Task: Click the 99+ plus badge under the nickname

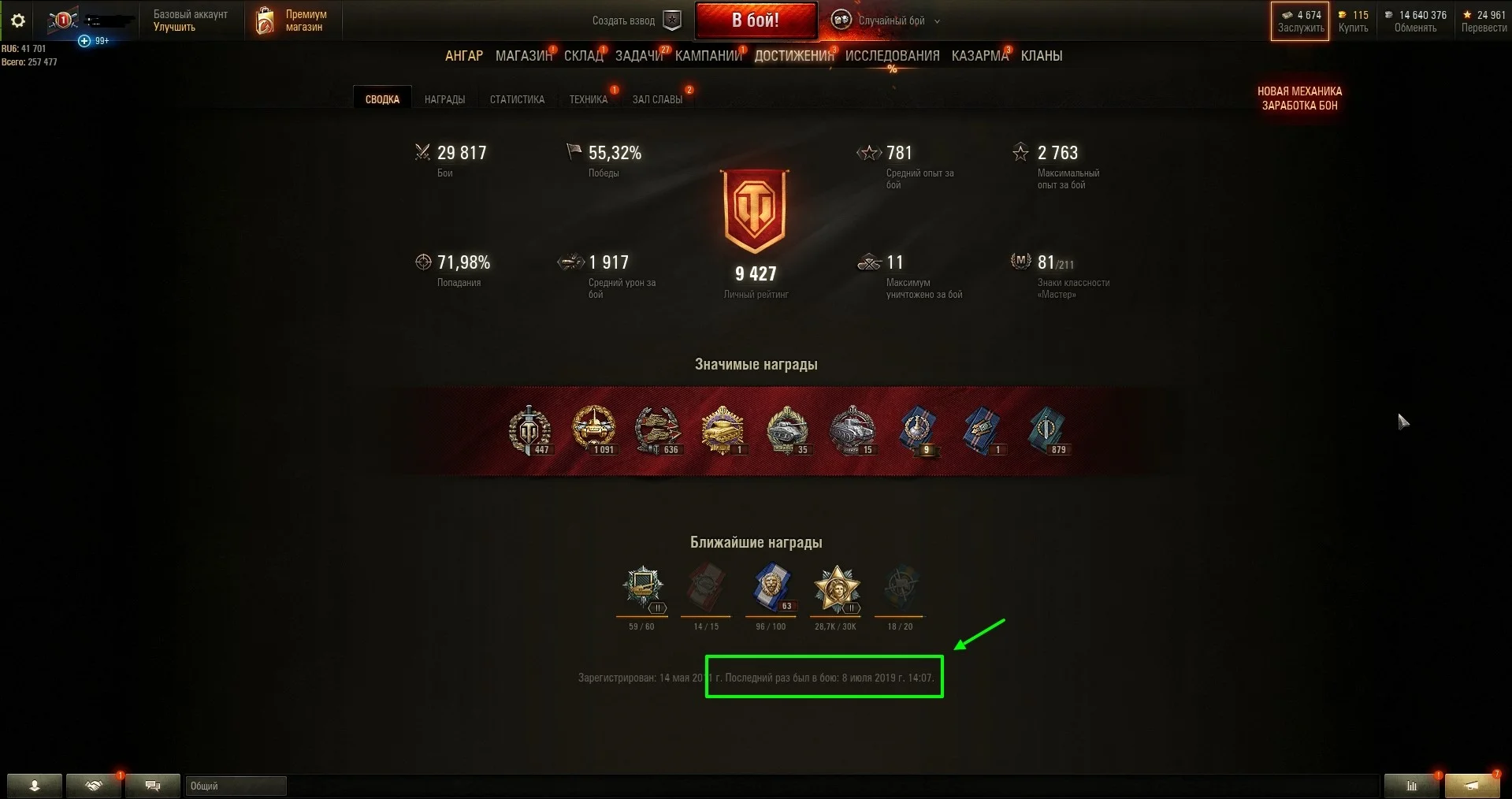Action: 93,40
